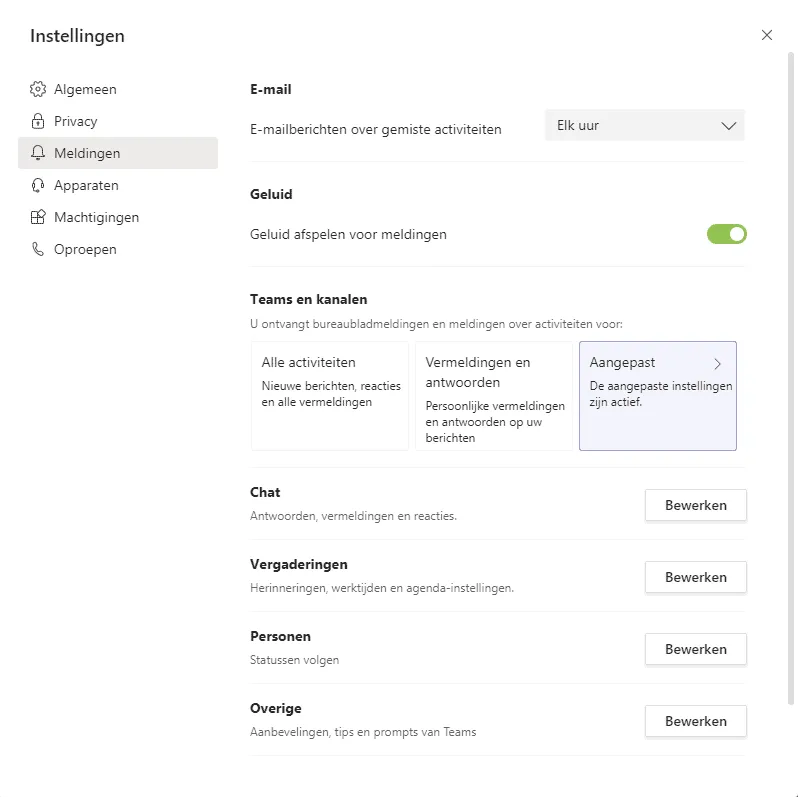Click the lock icon beside Privacy
This screenshot has height=797, width=798.
pos(38,121)
